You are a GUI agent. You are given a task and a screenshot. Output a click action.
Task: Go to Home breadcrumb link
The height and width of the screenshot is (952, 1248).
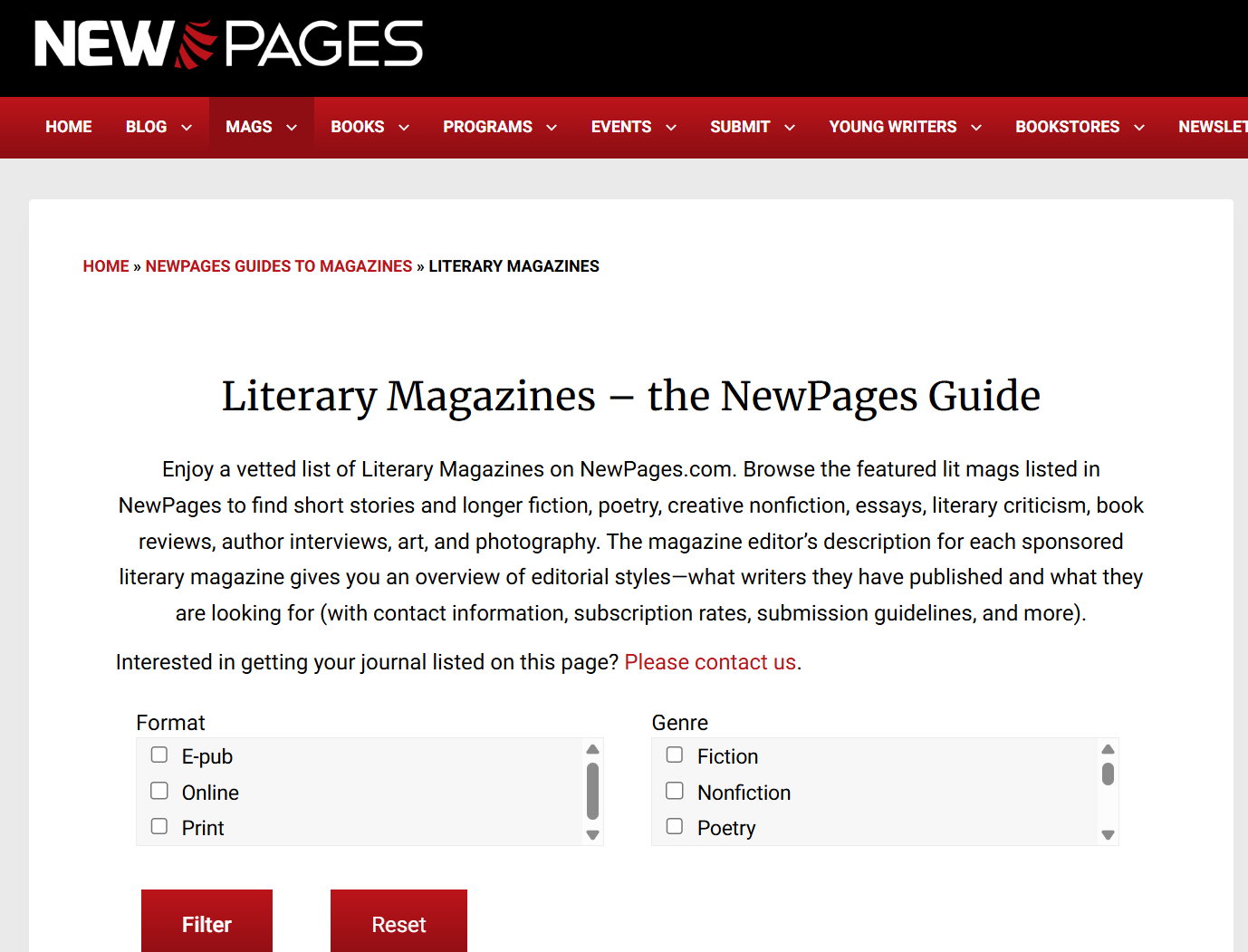point(106,266)
